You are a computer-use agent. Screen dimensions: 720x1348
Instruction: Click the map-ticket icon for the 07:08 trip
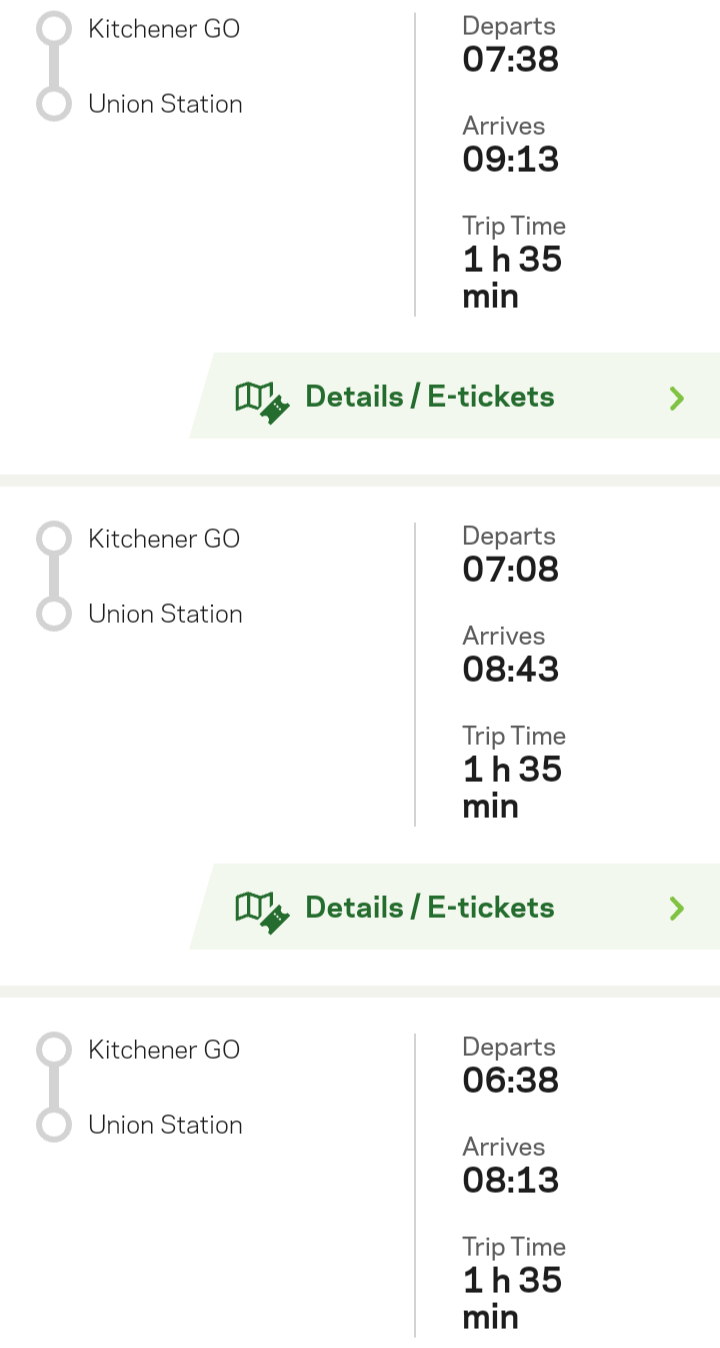pos(262,910)
